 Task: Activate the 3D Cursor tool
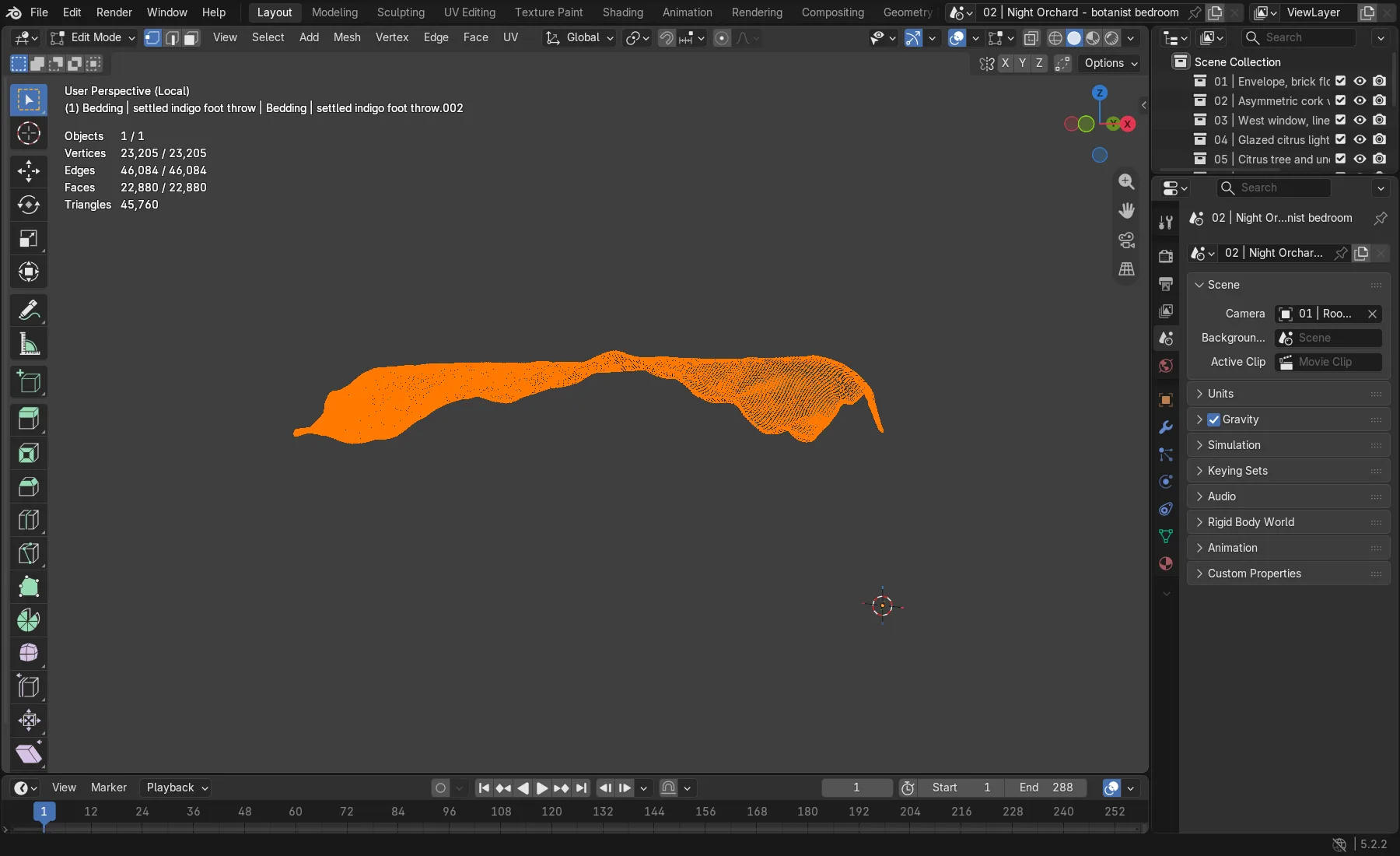click(x=29, y=134)
